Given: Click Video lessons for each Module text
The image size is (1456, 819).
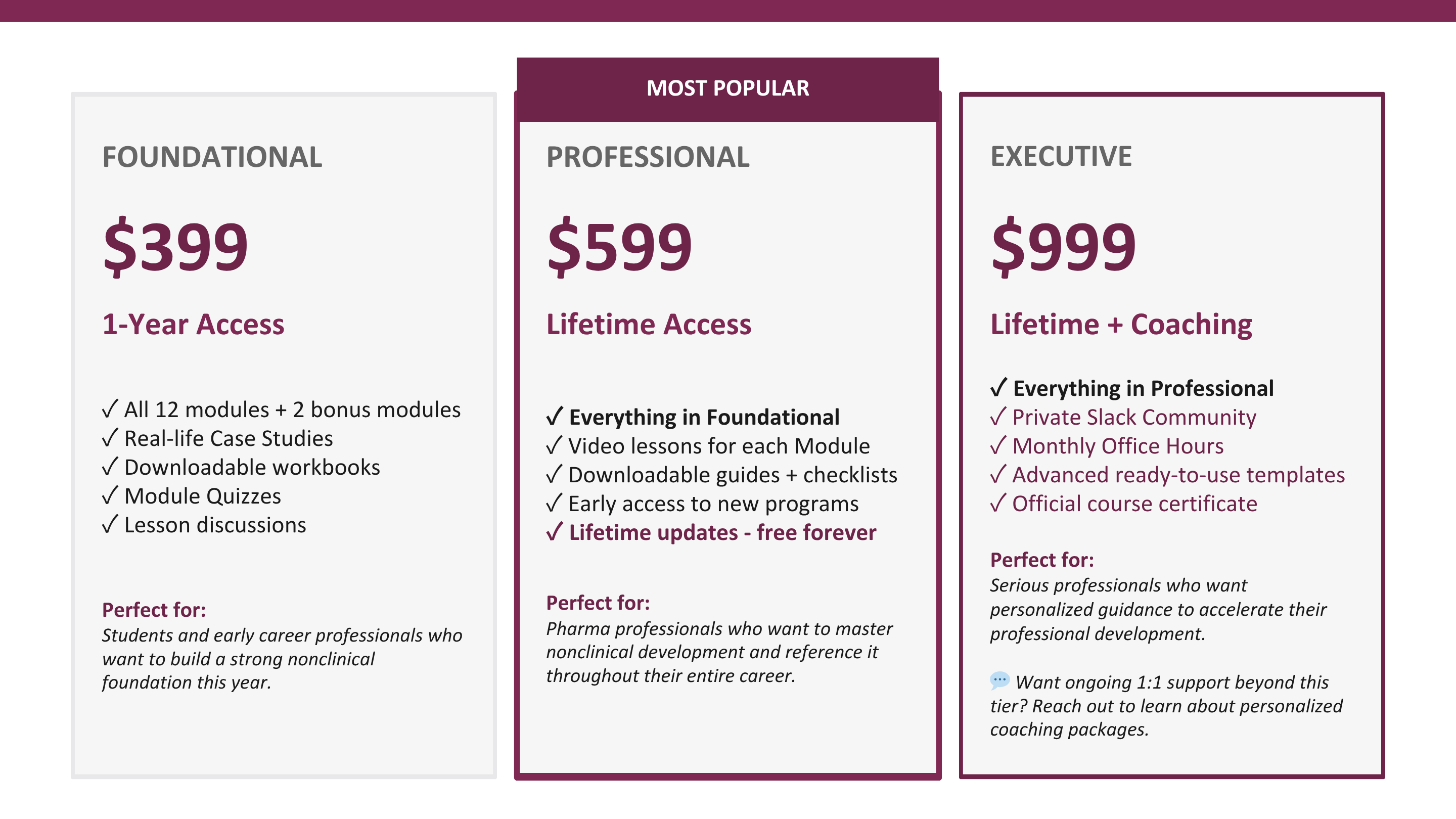Looking at the screenshot, I should 719,446.
